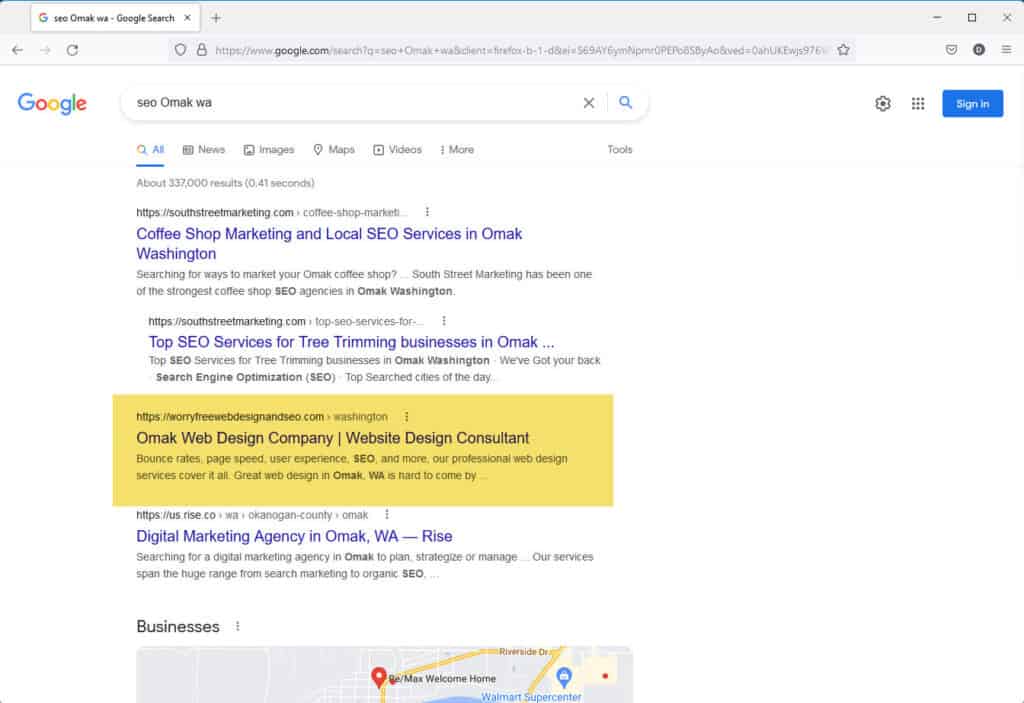The height and width of the screenshot is (703, 1024).
Task: Open the search Tools option
Action: 620,150
